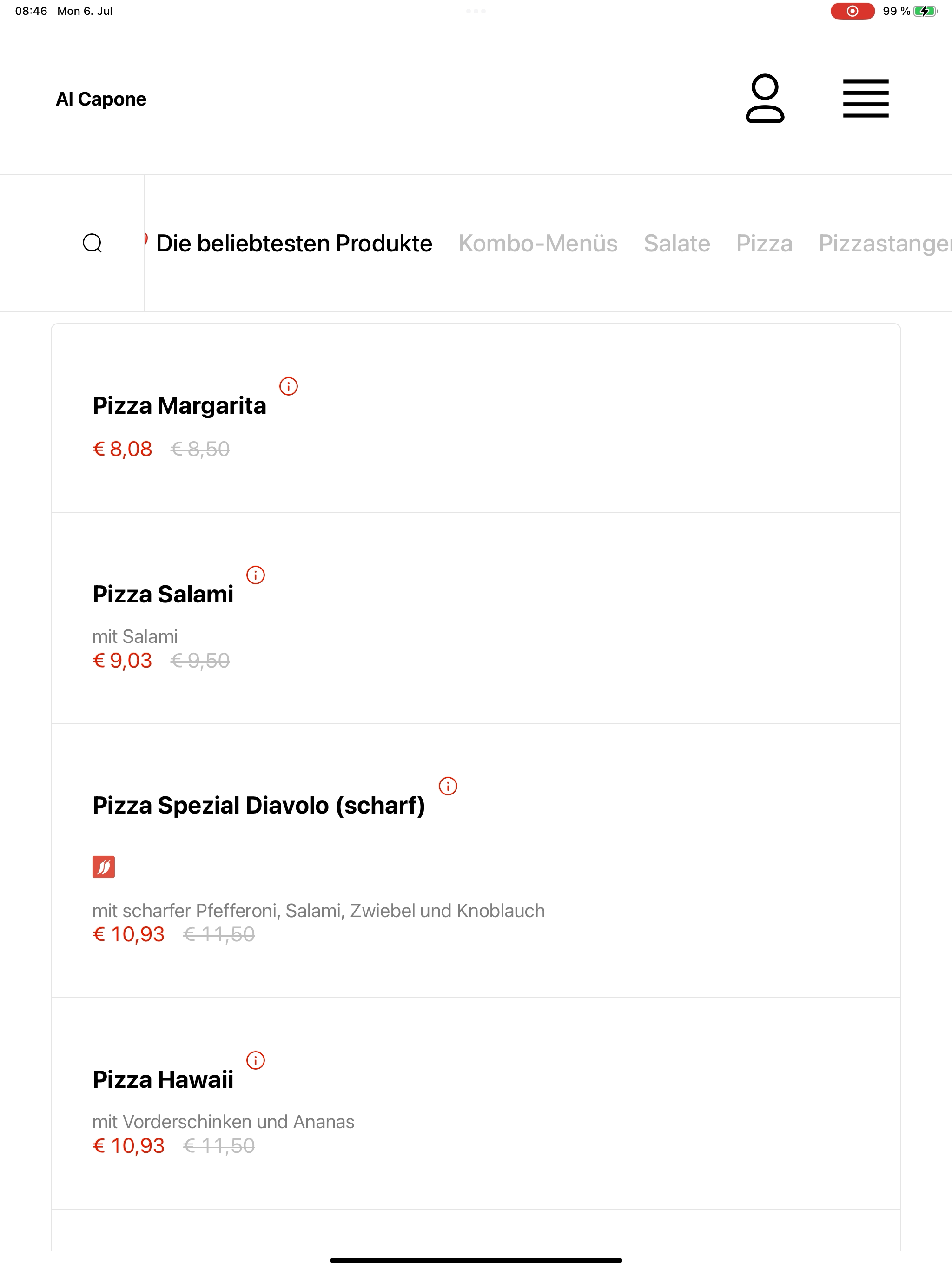The width and height of the screenshot is (952, 1270).
Task: Switch to Salate tab
Action: click(677, 244)
